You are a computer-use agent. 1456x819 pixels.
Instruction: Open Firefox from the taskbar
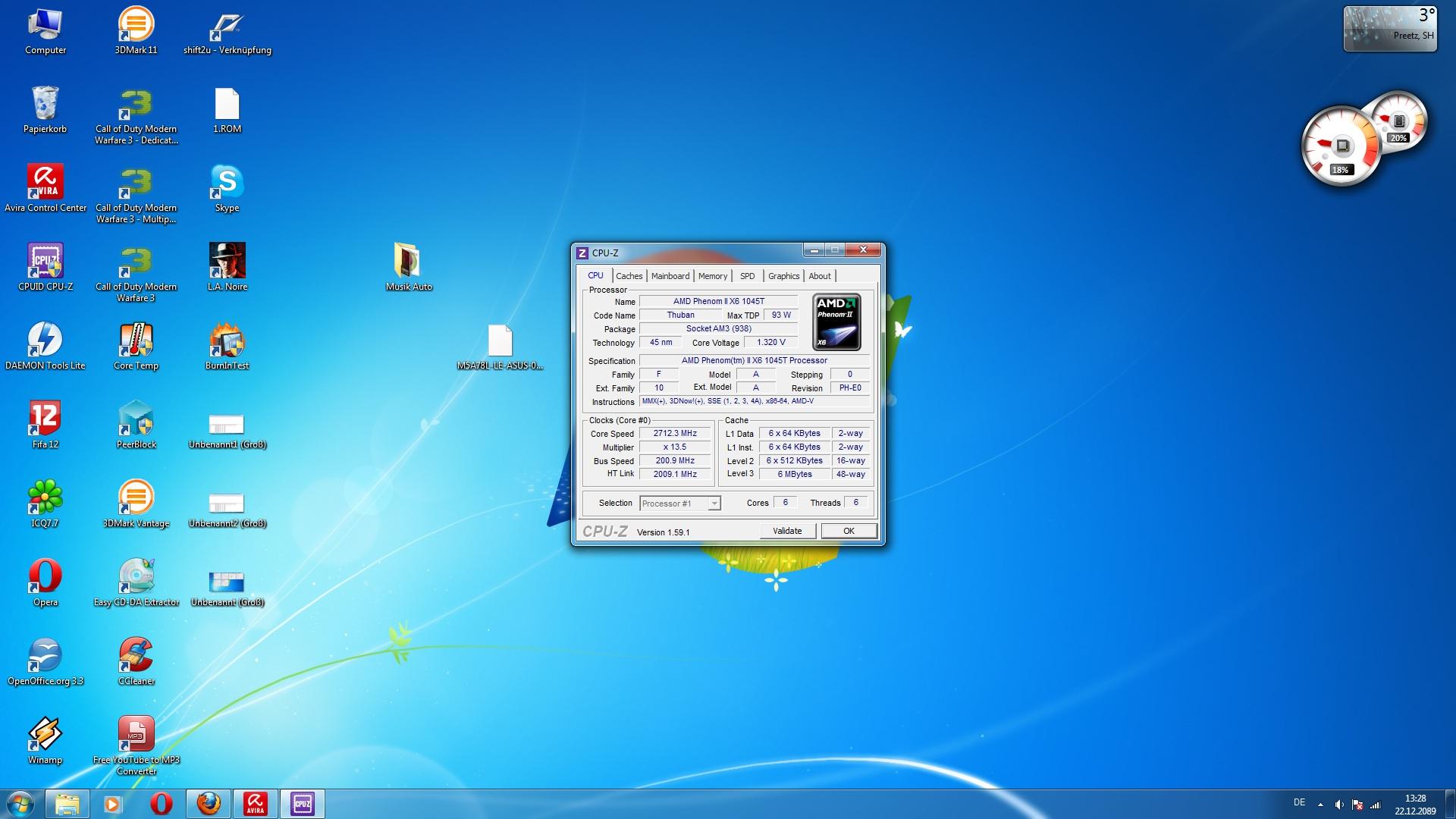click(209, 804)
